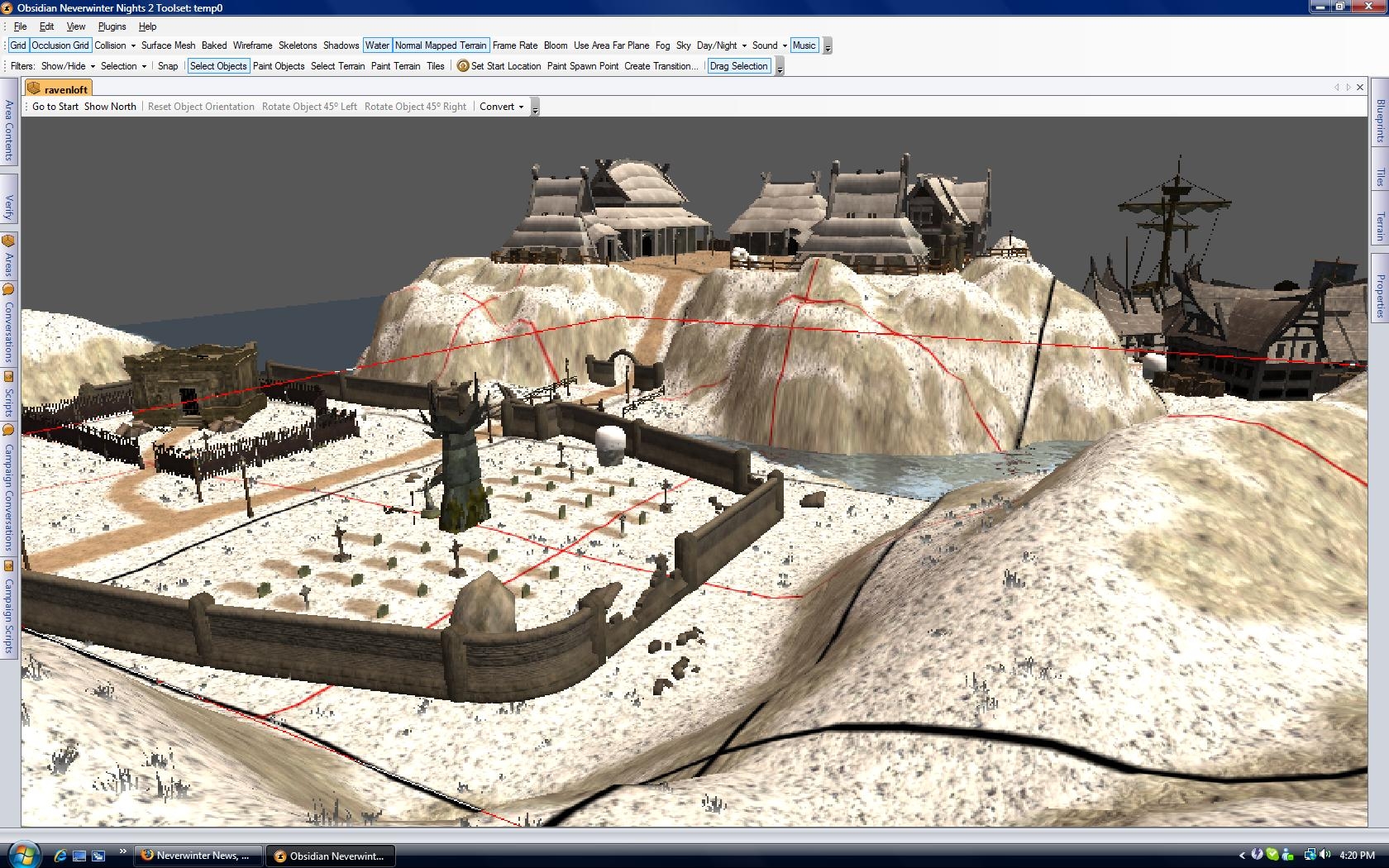Image resolution: width=1389 pixels, height=868 pixels.
Task: Expand the Collision dropdown
Action: (x=133, y=45)
